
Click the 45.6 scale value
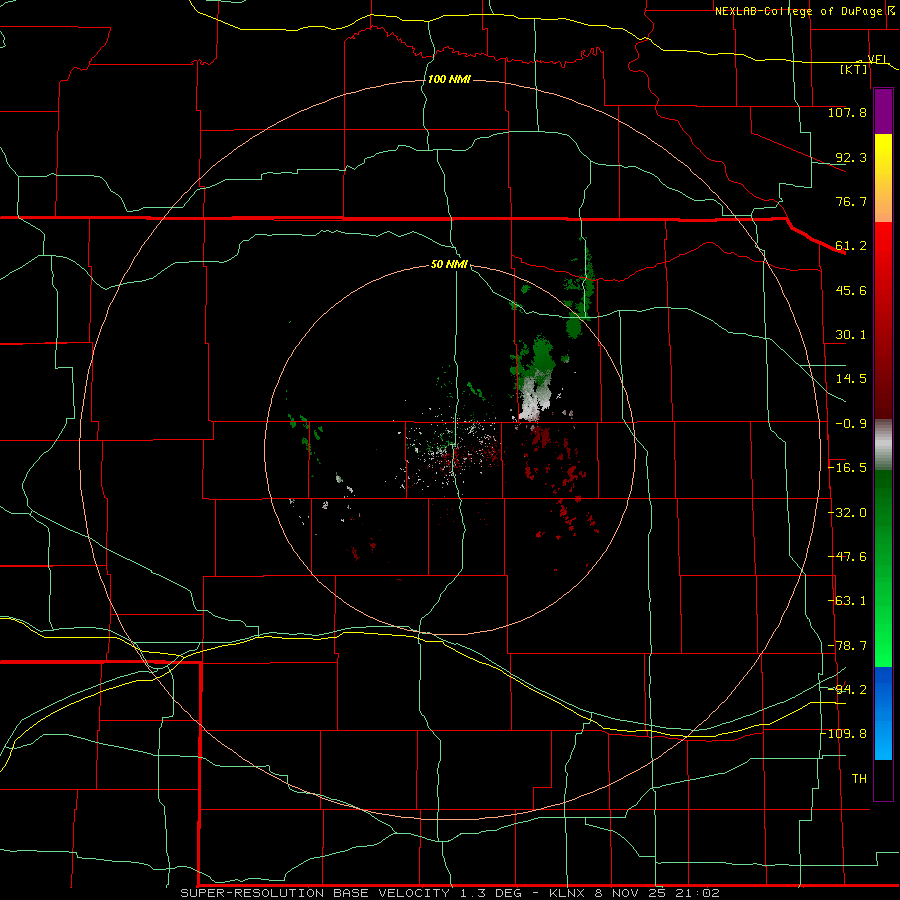(x=851, y=290)
